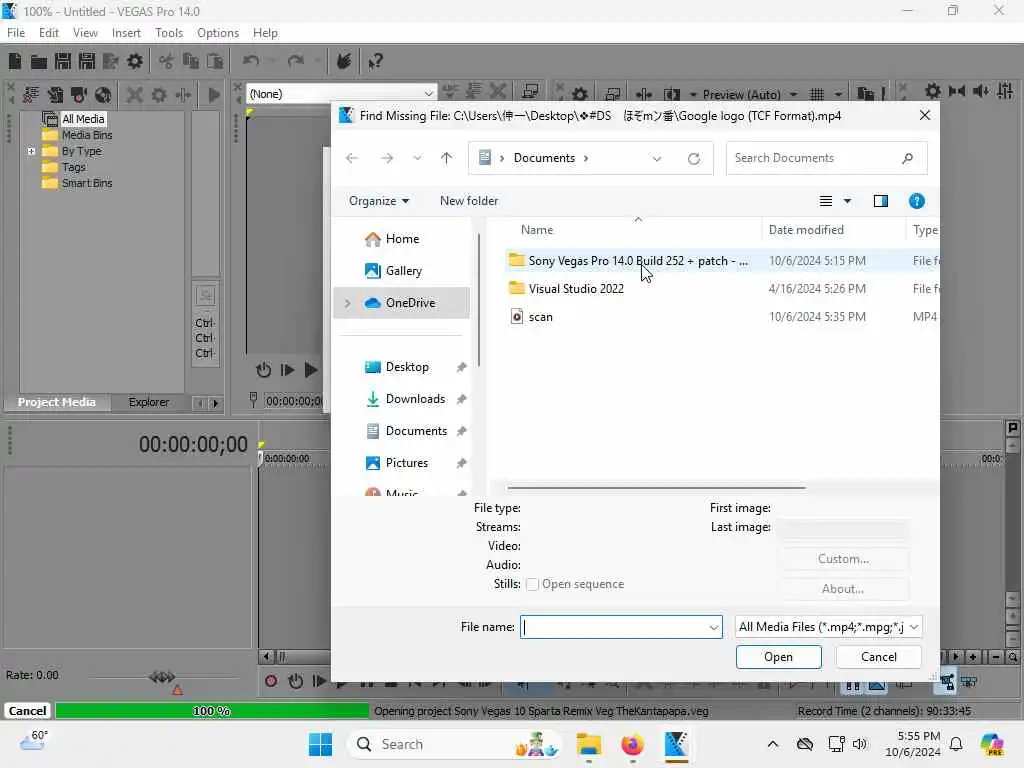The image size is (1024, 768).
Task: Click Play button under media preview
Action: pos(311,370)
